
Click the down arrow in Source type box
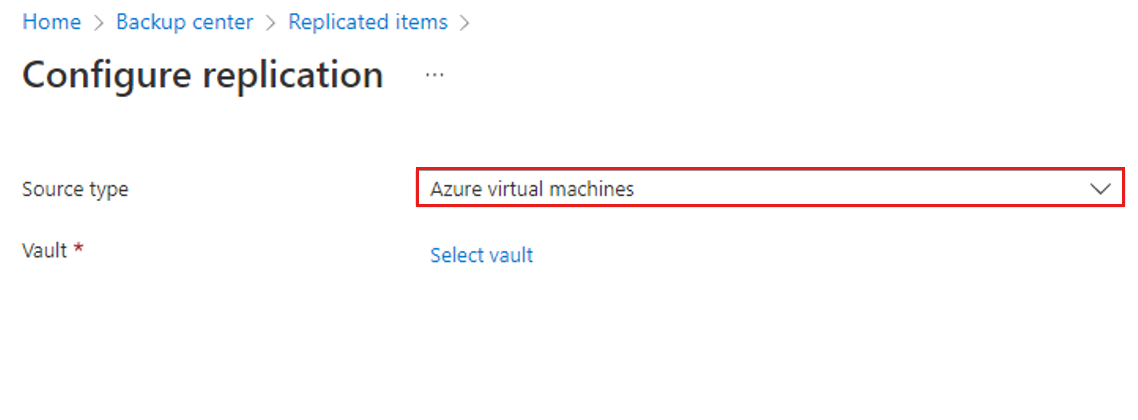1101,188
